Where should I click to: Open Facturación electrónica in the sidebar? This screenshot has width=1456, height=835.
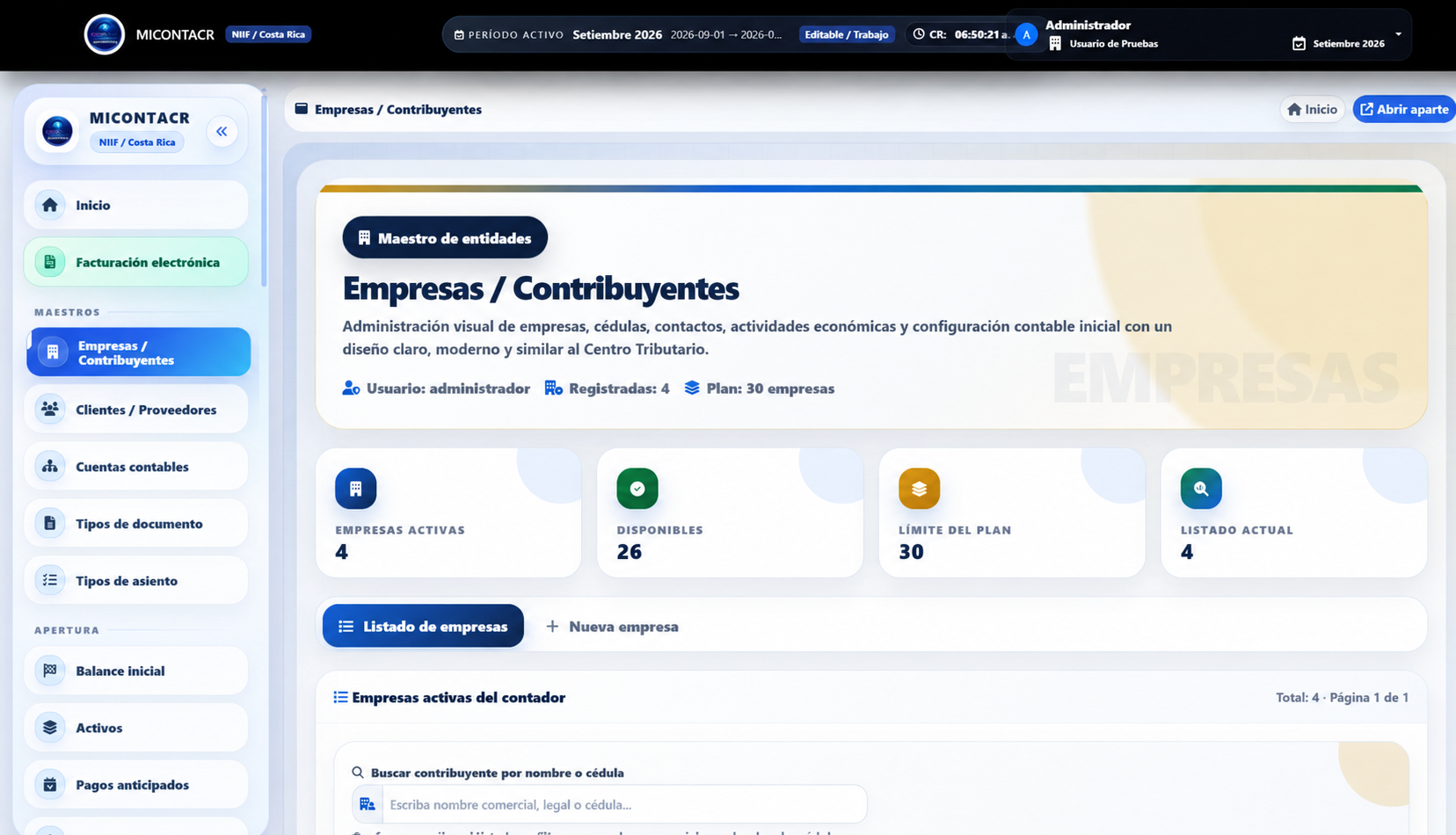[136, 262]
